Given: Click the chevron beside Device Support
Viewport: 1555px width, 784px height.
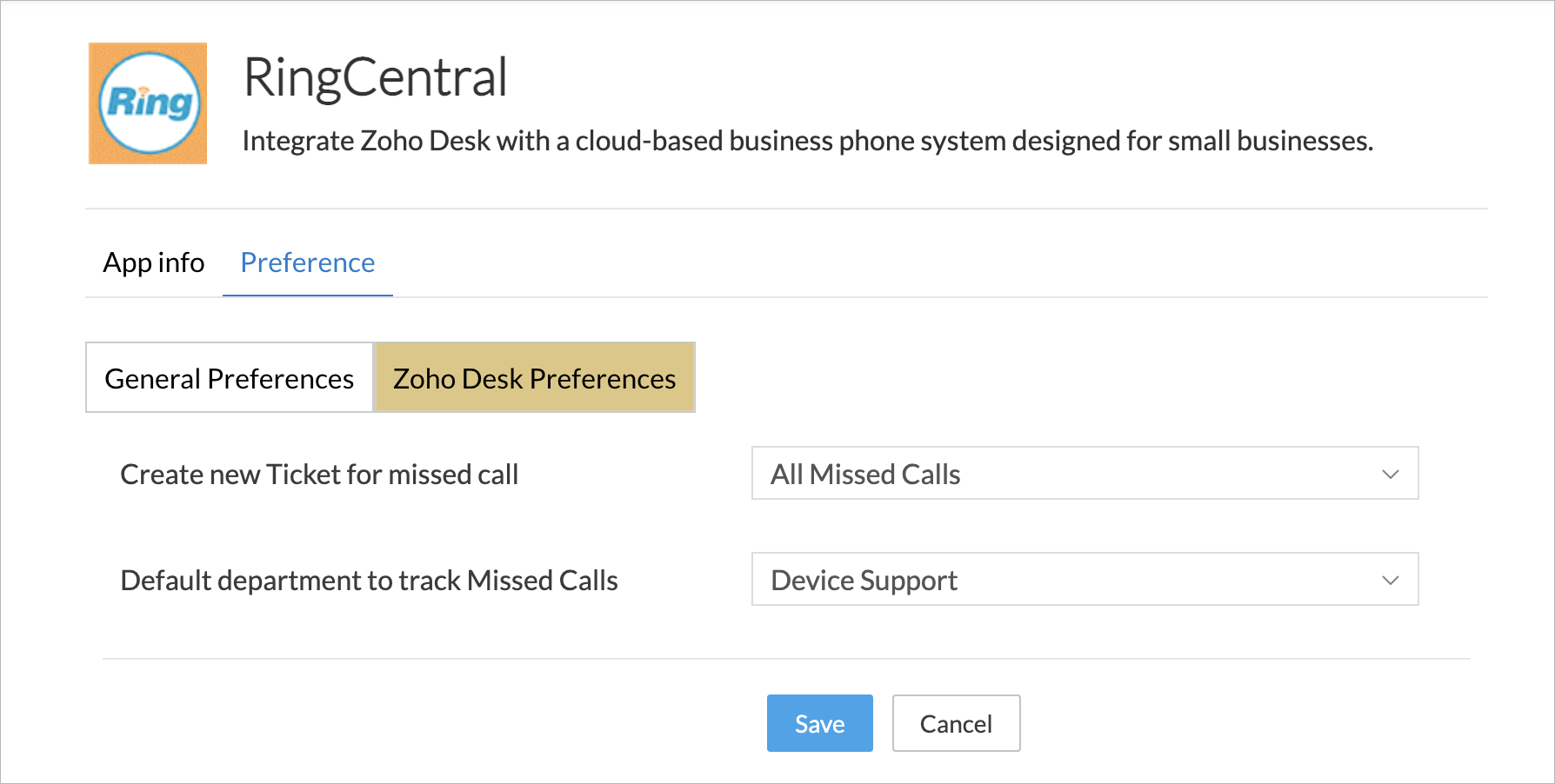Looking at the screenshot, I should tap(1391, 581).
